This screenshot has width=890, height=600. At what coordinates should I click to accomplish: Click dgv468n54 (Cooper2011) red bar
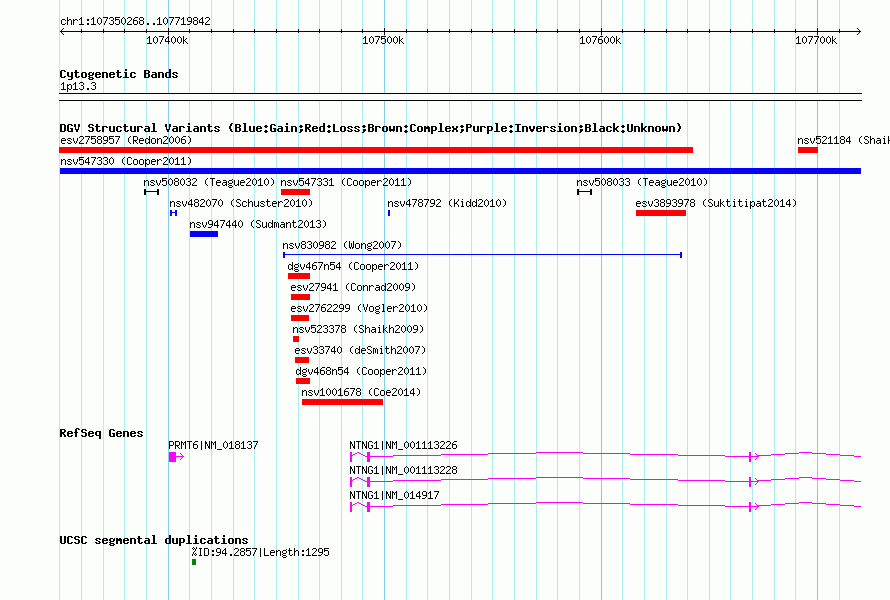click(x=303, y=381)
